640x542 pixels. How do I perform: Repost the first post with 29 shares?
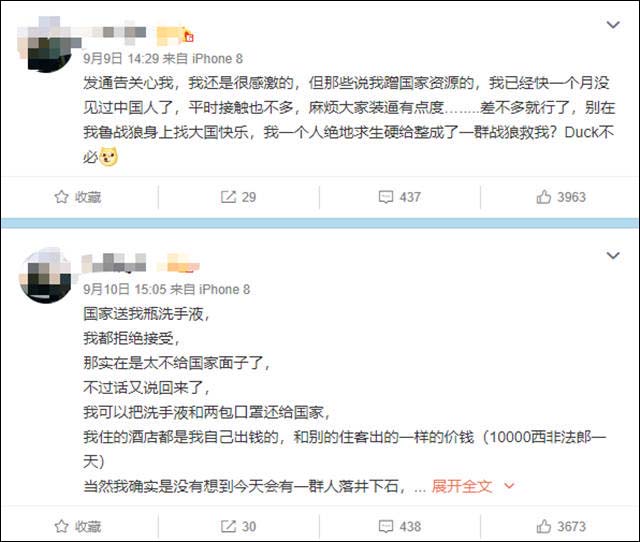238,197
